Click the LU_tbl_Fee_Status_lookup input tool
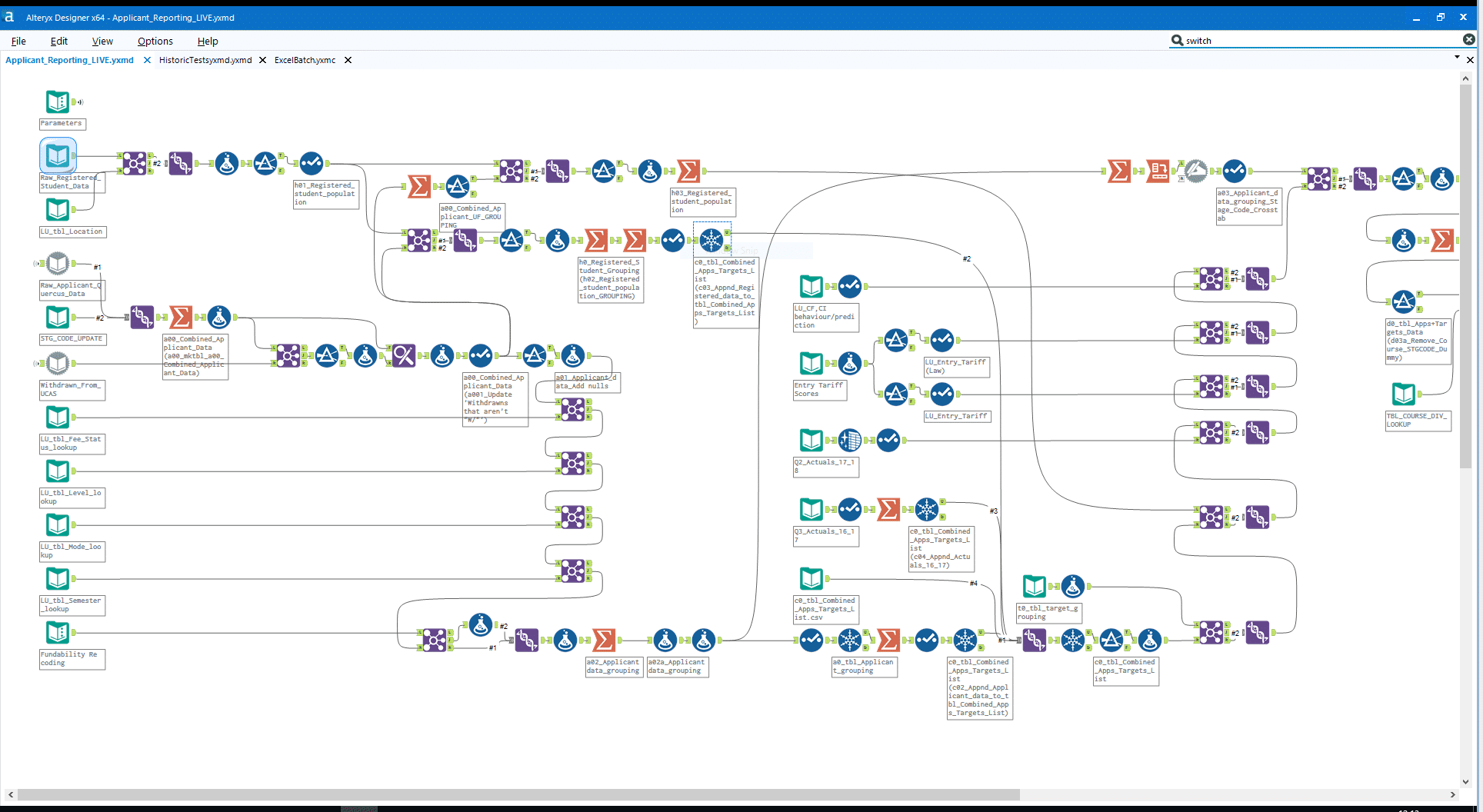 [58, 417]
